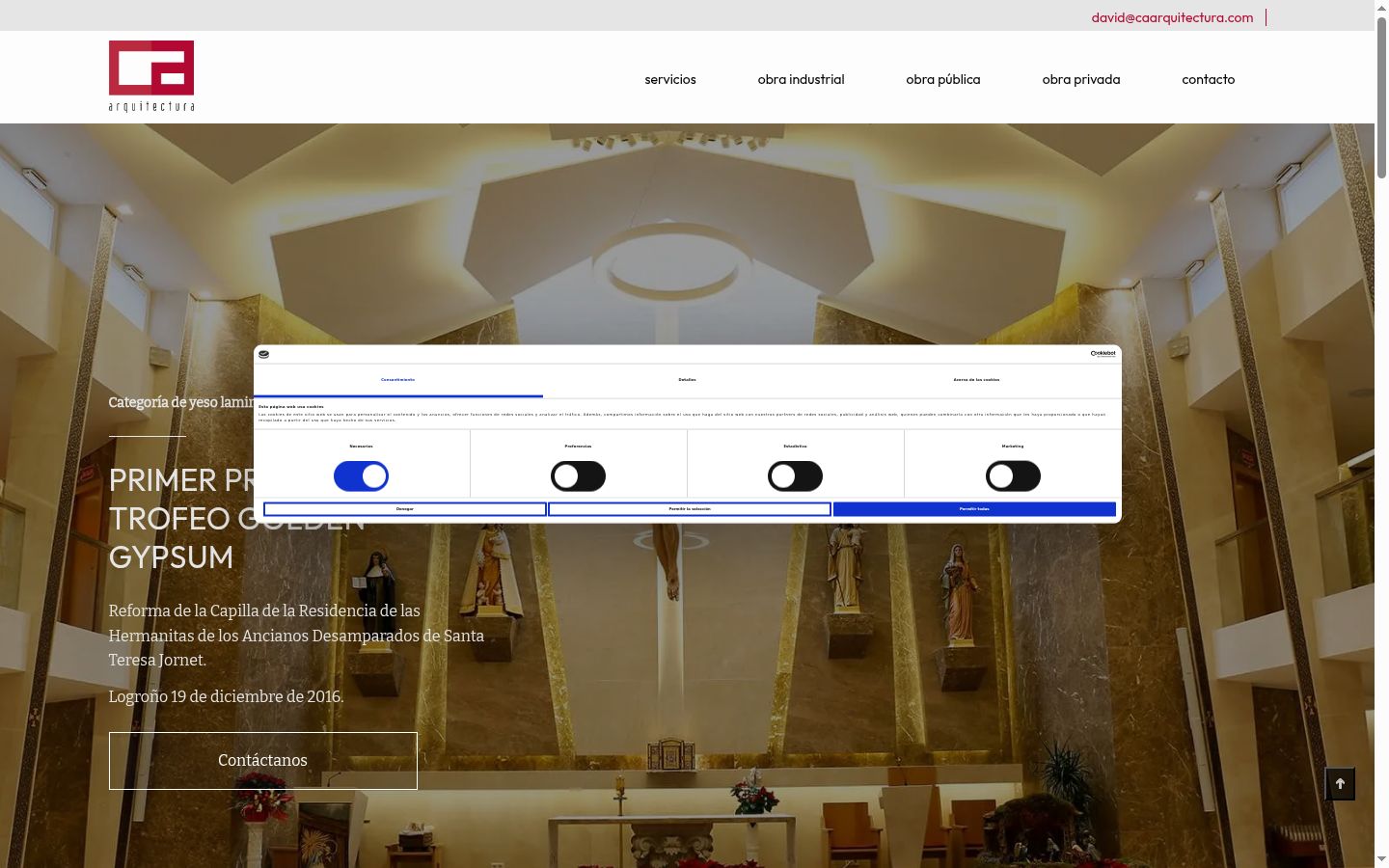Click the scrollbar down arrow
The height and width of the screenshot is (868, 1389).
(x=1381, y=859)
